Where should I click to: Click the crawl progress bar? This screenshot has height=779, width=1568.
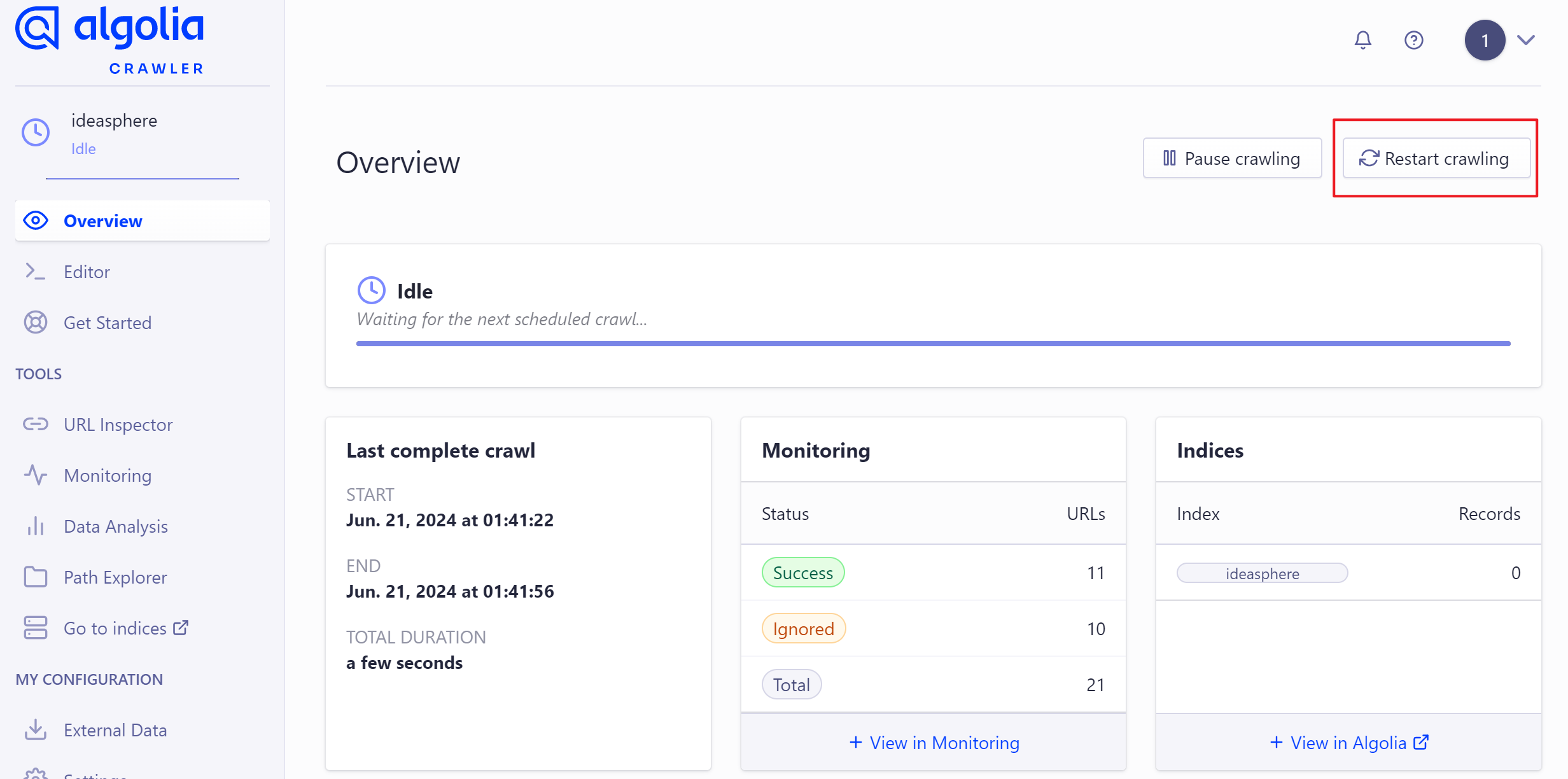[x=934, y=344]
